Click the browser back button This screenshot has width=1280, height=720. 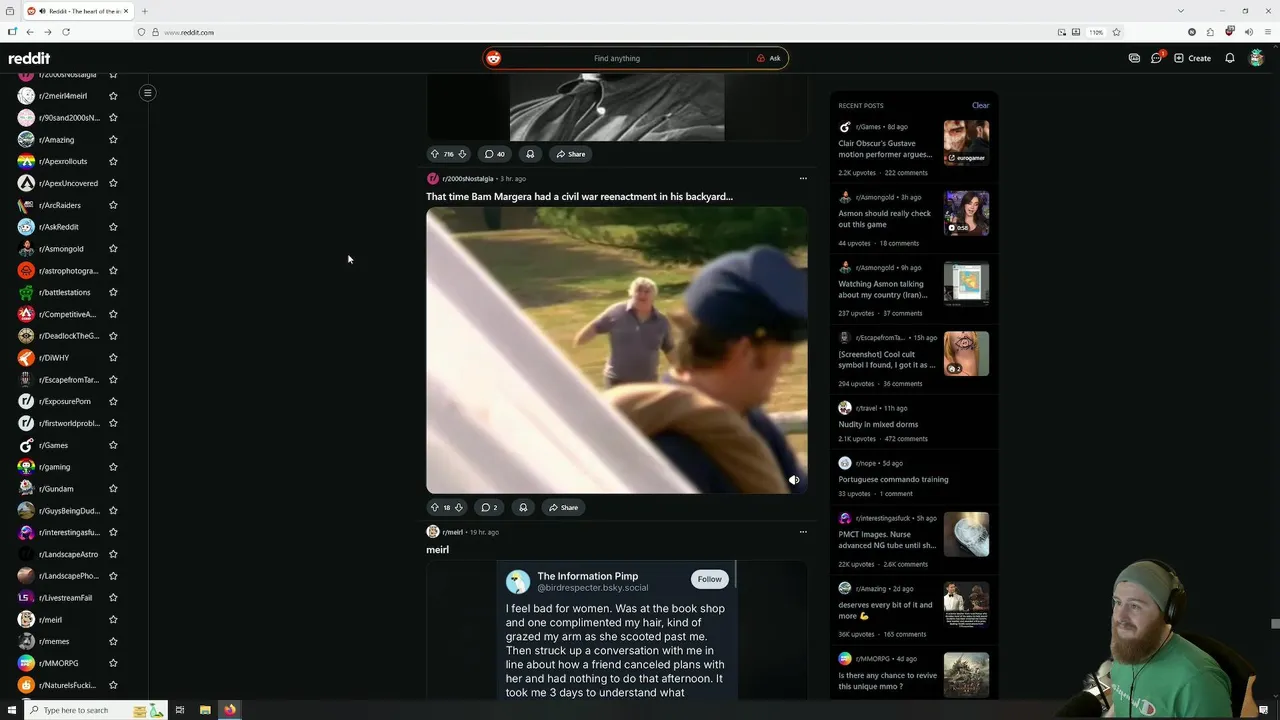coord(29,32)
